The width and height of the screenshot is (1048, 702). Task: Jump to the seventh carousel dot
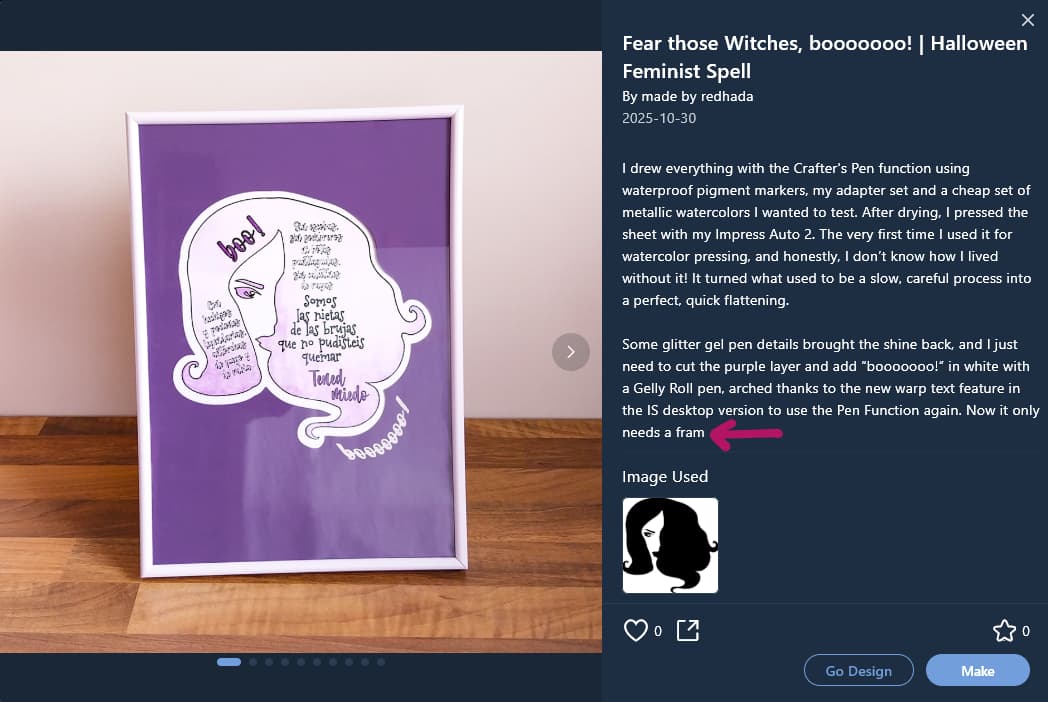333,662
